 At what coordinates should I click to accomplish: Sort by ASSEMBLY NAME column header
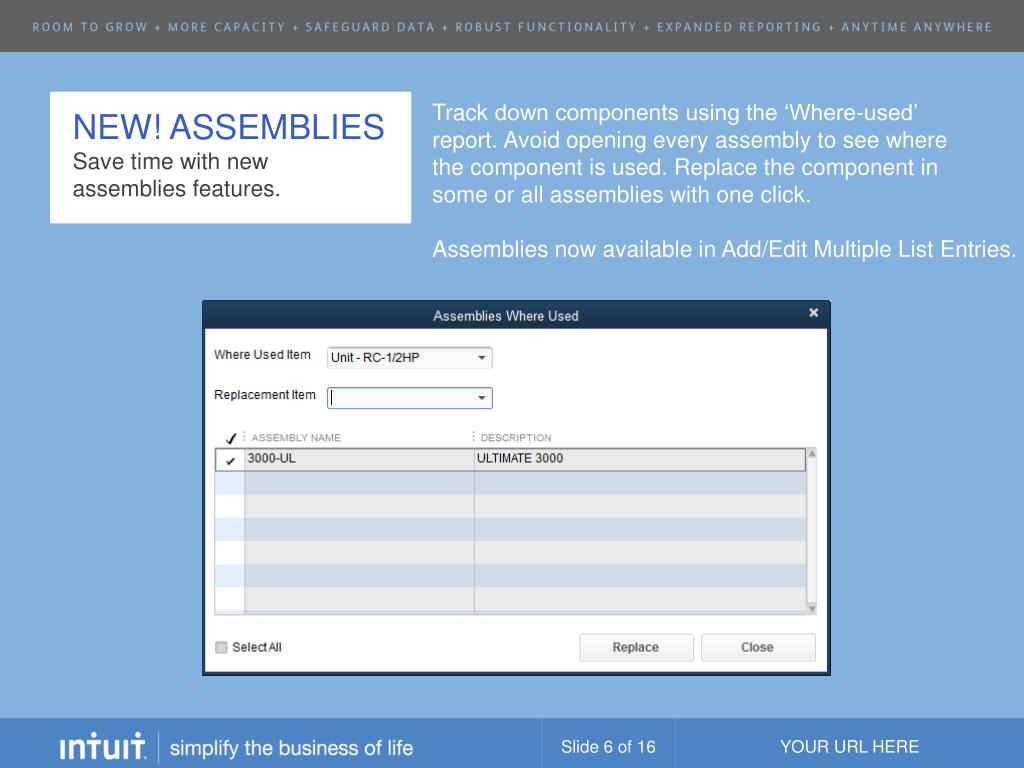[x=296, y=438]
